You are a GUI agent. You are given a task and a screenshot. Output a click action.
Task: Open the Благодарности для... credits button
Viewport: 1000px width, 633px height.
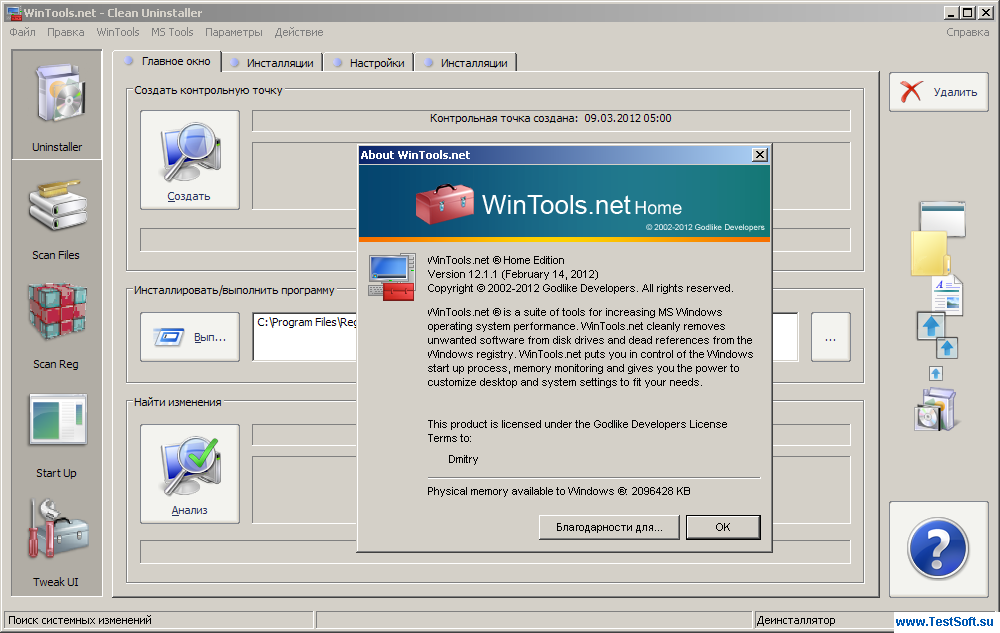(x=609, y=527)
